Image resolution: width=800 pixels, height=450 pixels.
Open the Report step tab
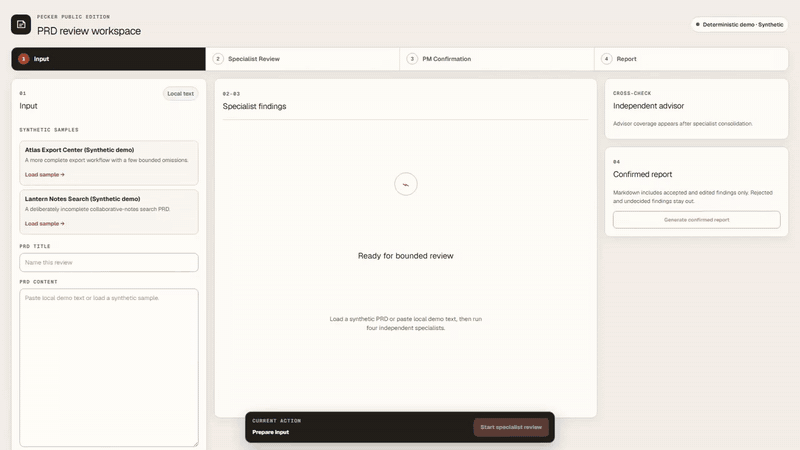pyautogui.click(x=691, y=59)
